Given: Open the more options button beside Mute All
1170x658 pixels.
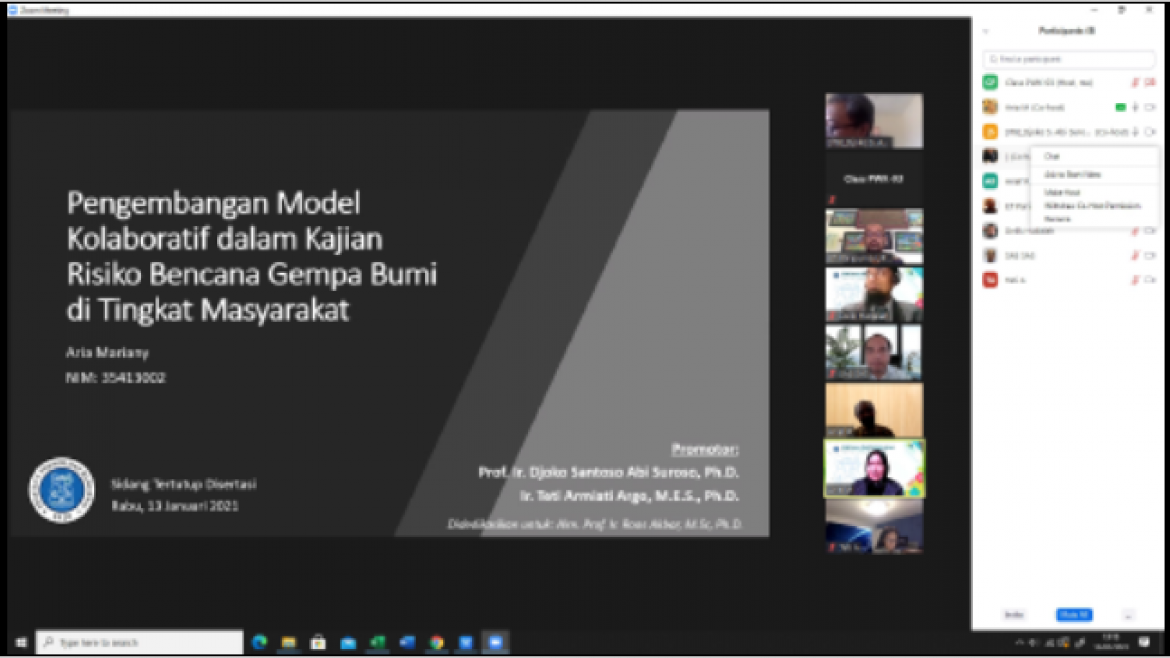Looking at the screenshot, I should point(1128,615).
